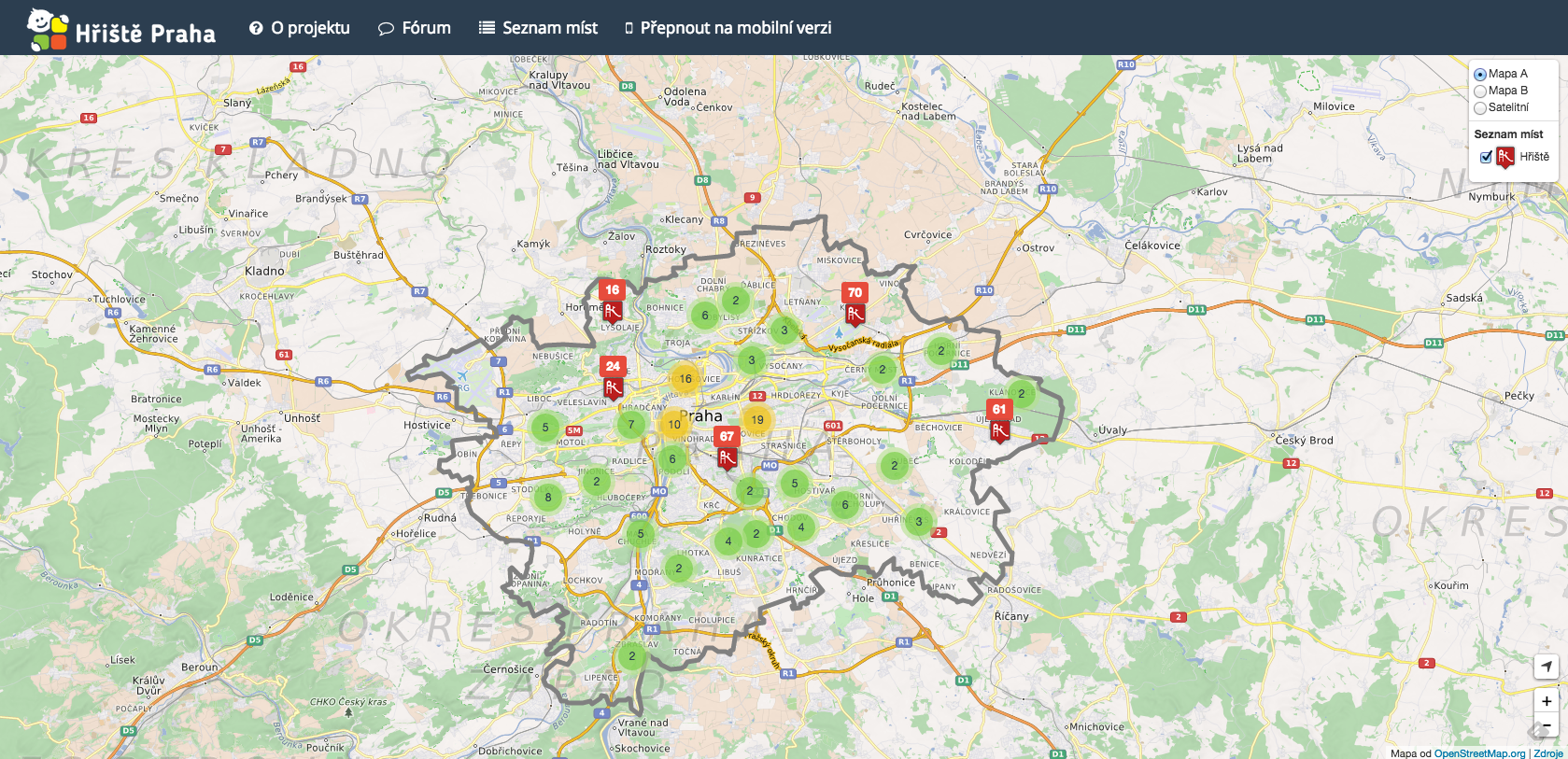Zoom in with the plus button
This screenshot has height=759, width=1568.
click(1547, 701)
